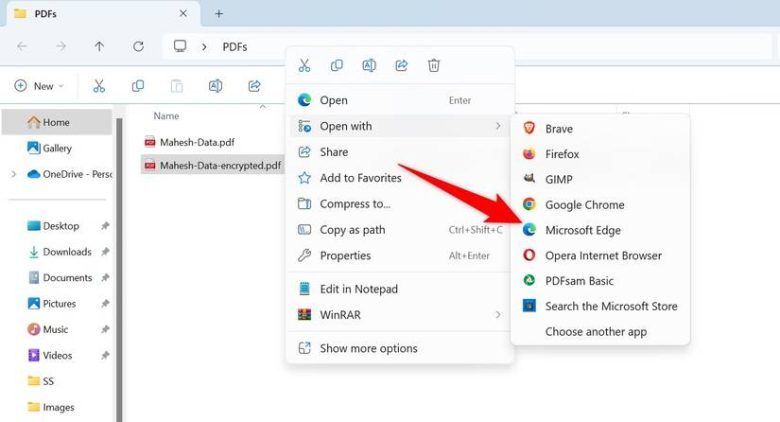Viewport: 780px width, 422px height.
Task: Select Choose another app
Action: (600, 332)
